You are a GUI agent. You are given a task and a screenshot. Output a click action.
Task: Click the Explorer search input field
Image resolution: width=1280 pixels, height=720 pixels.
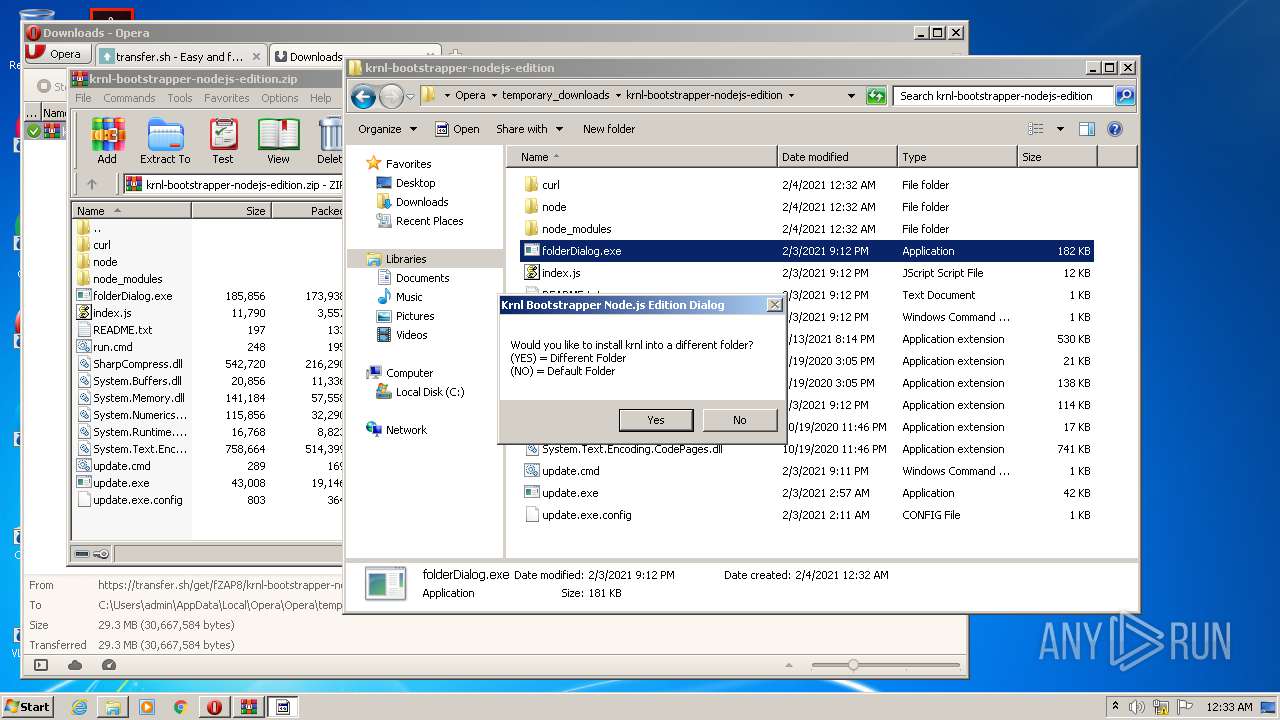pyautogui.click(x=1003, y=96)
